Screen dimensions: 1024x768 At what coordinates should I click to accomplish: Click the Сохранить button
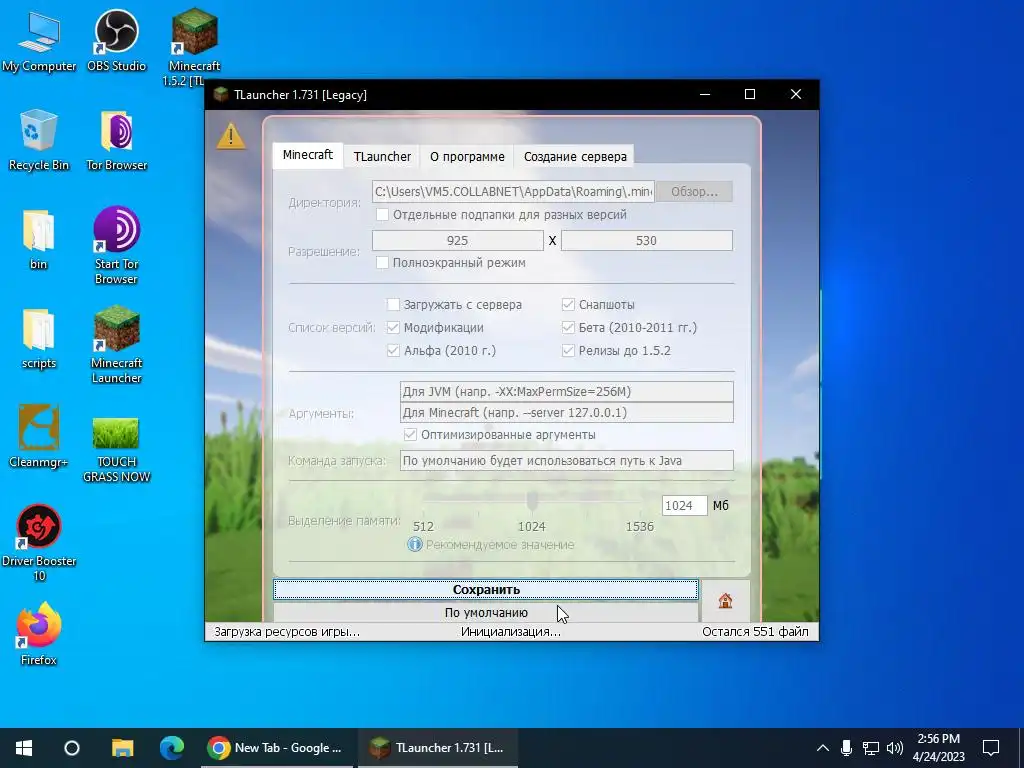point(486,589)
